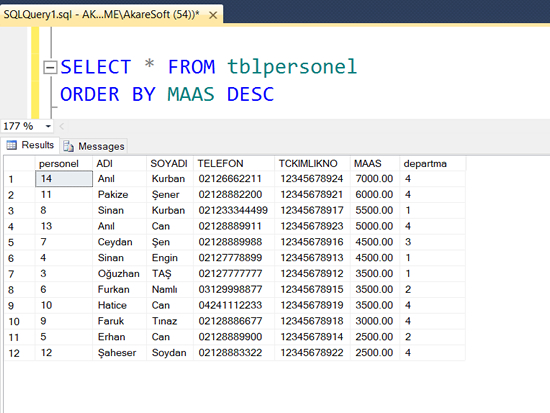The width and height of the screenshot is (550, 413).
Task: Click the TCKIMLIKNO column header
Action: [x=312, y=164]
